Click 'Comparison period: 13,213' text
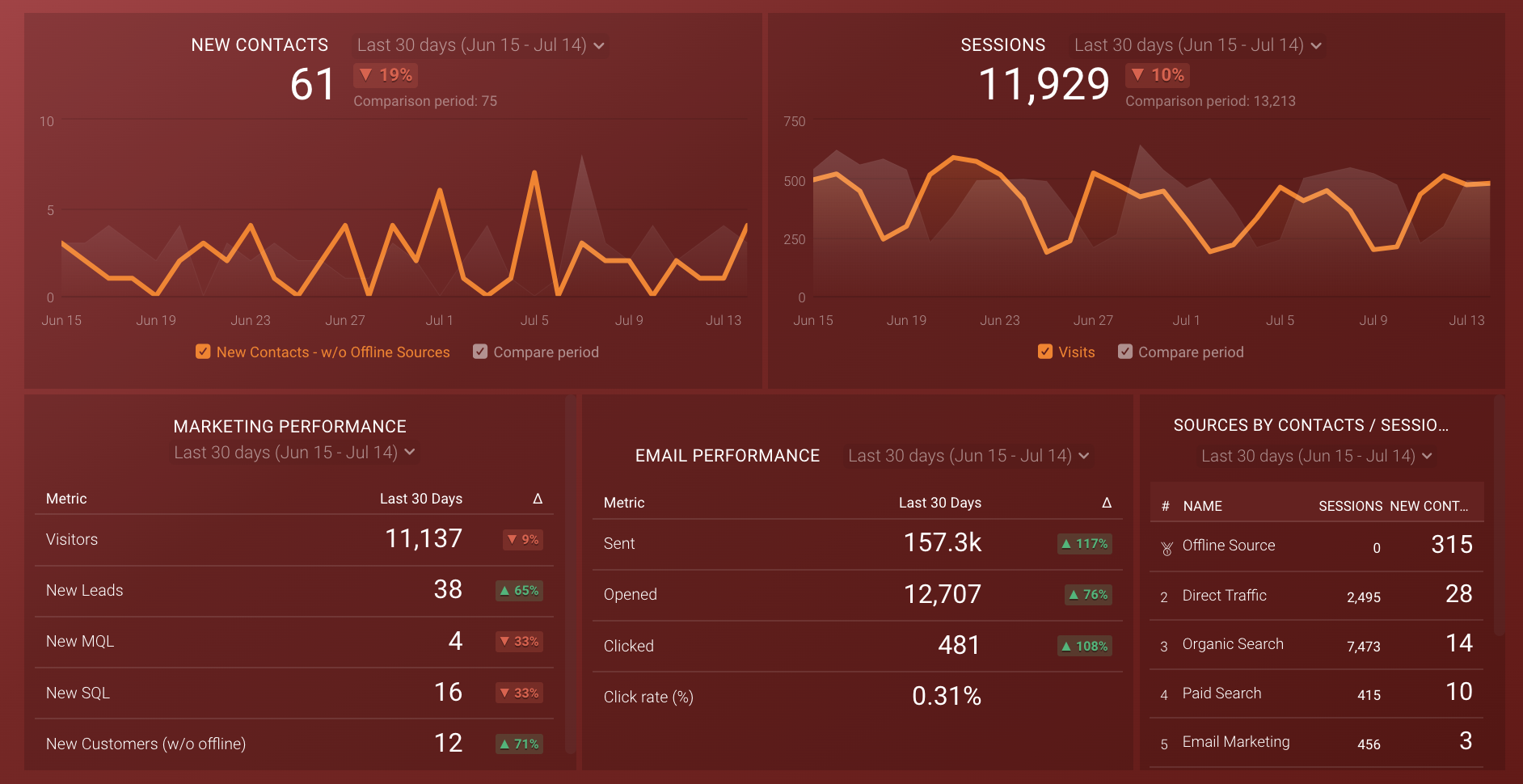The image size is (1523, 784). pos(1210,101)
